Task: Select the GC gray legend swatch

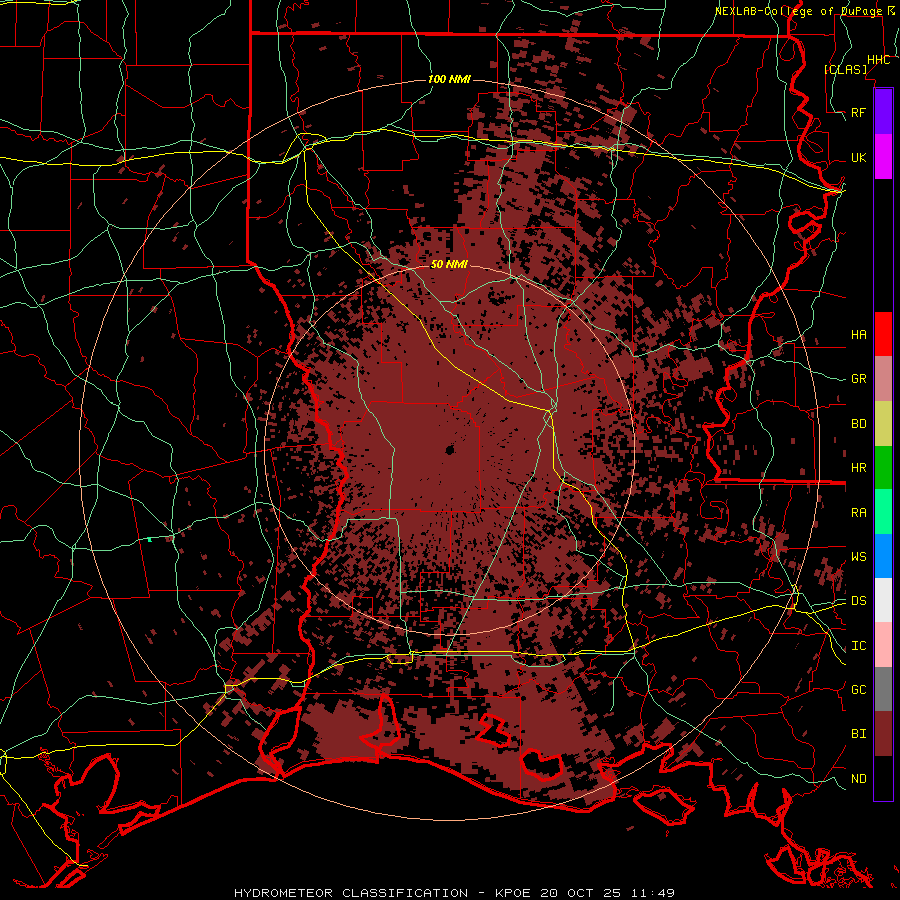Action: [883, 689]
